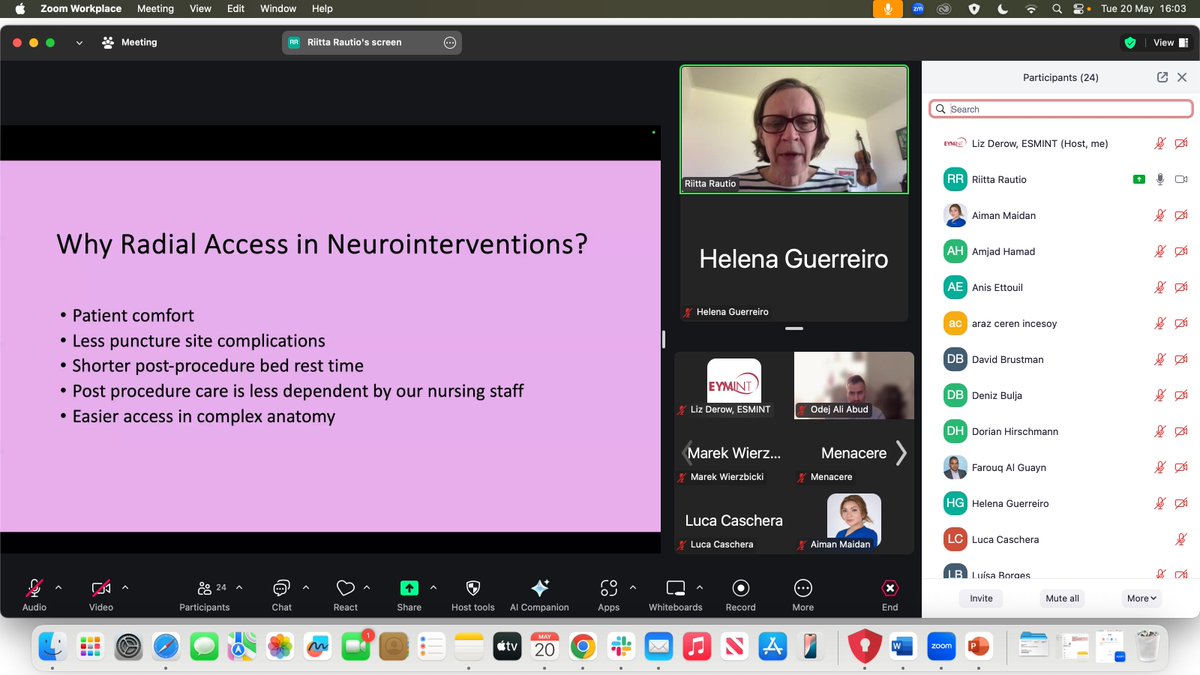Viewport: 1200px width, 675px height.
Task: Start video using Video icon
Action: tap(101, 589)
